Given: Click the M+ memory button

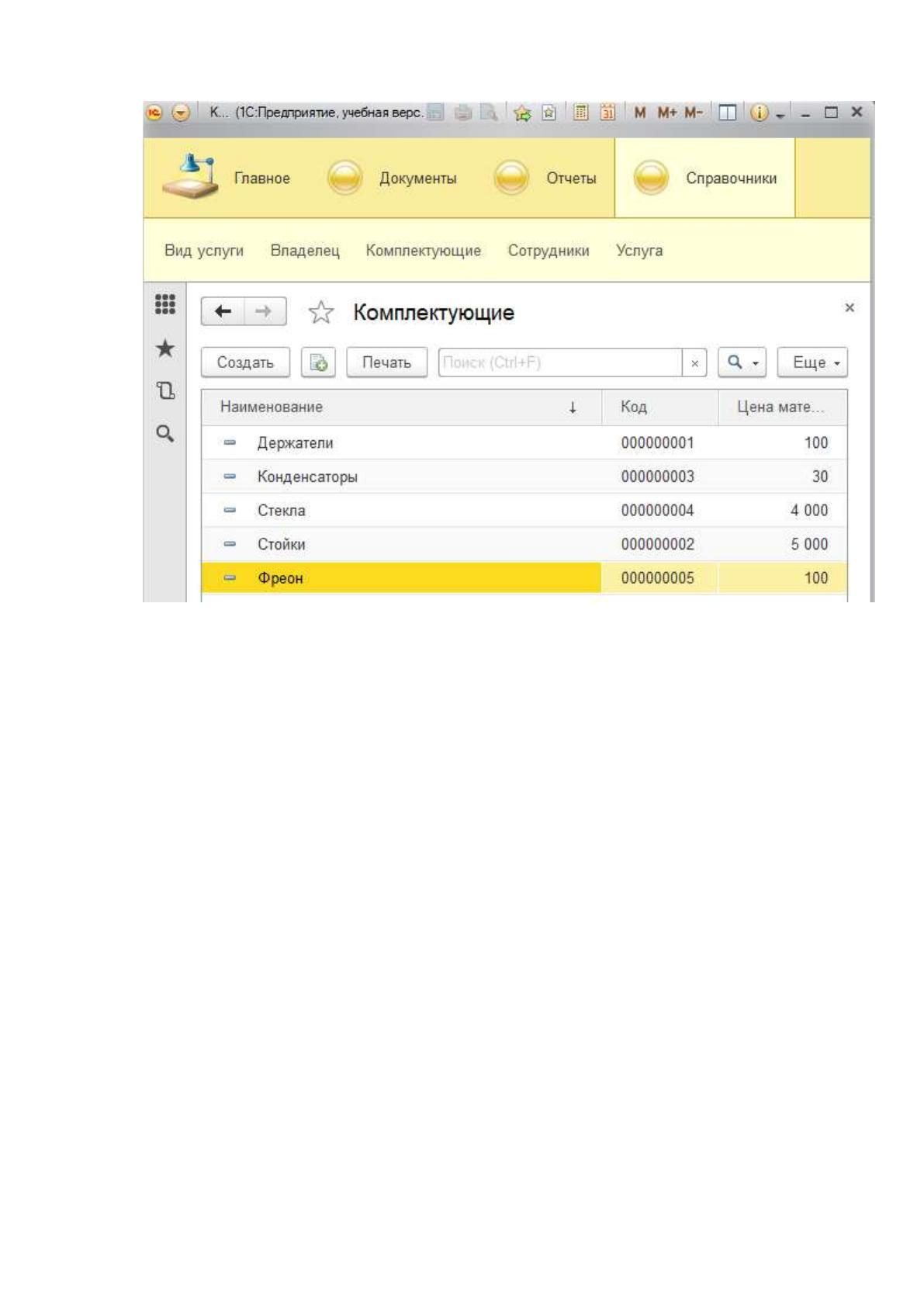Looking at the screenshot, I should coord(667,113).
